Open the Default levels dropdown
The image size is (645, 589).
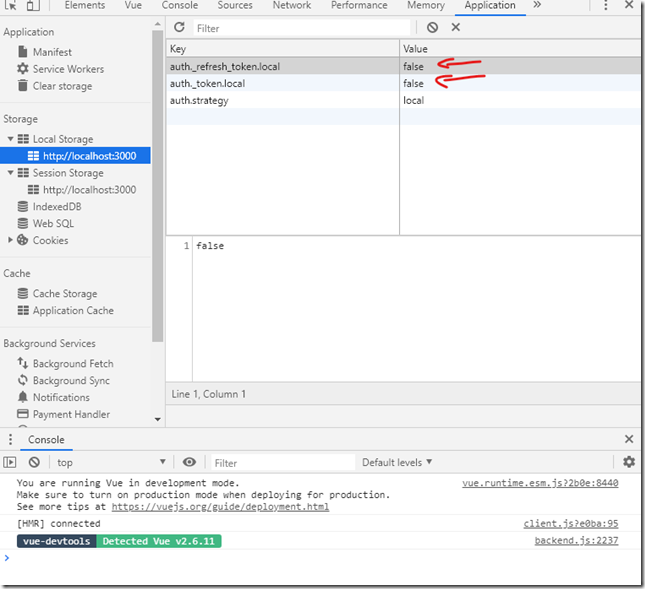pyautogui.click(x=397, y=462)
